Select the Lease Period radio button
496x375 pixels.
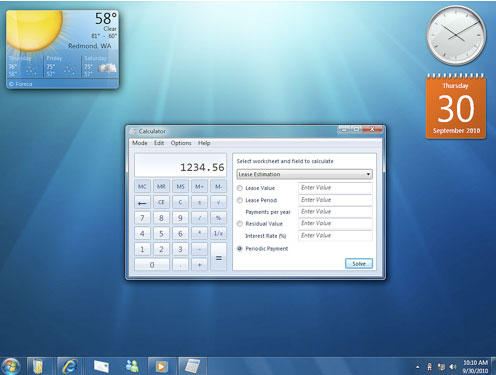tap(240, 200)
